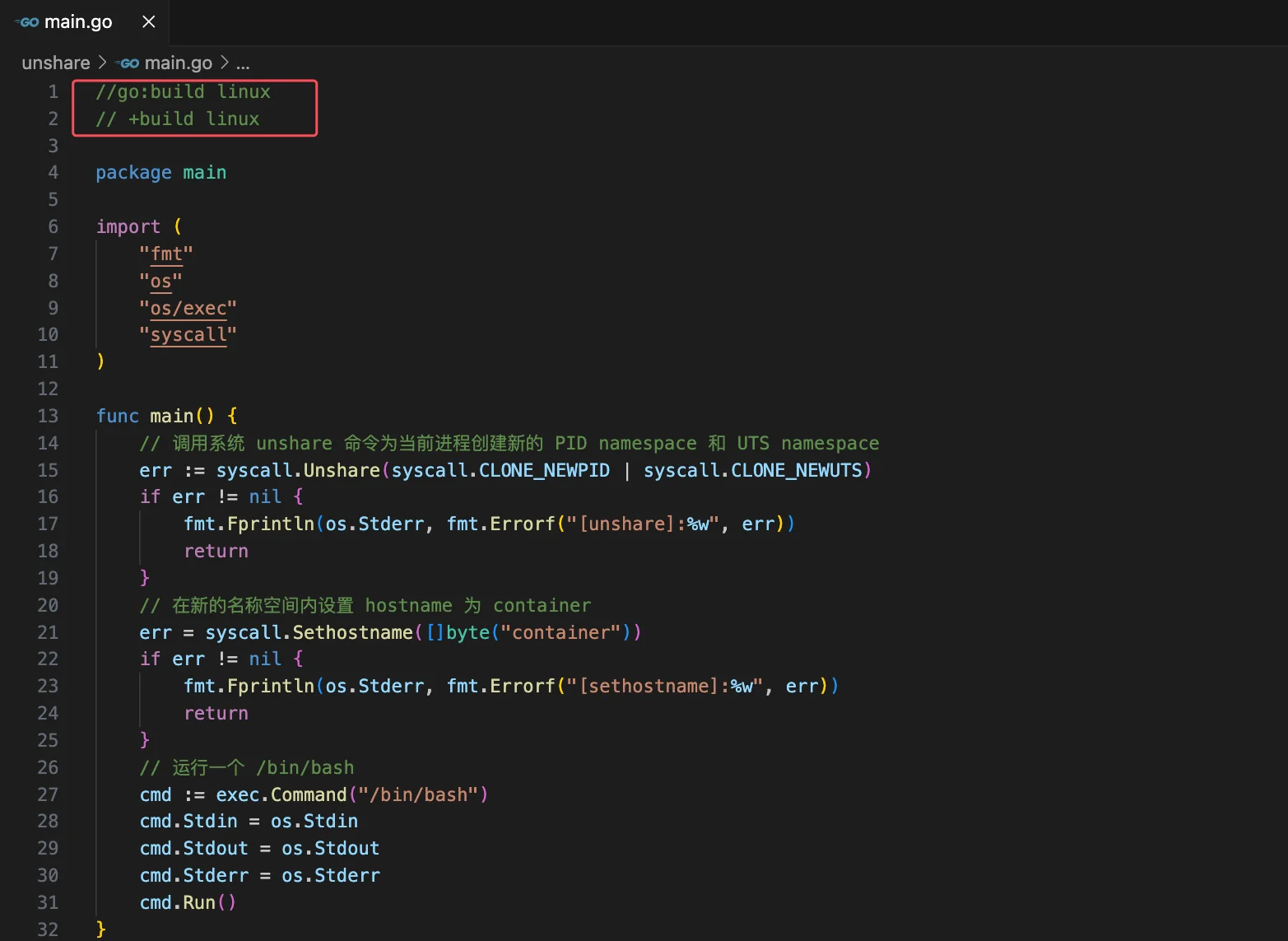
Task: Place cursor on the //go:build linux comment
Action: [183, 91]
